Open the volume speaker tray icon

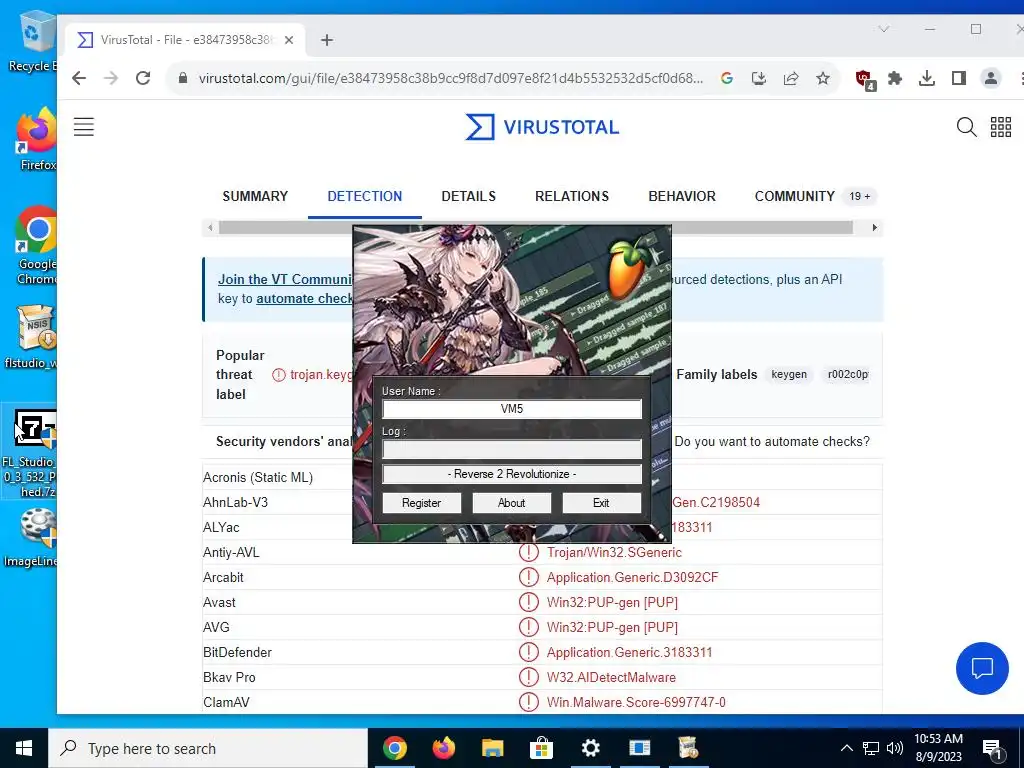coord(895,748)
